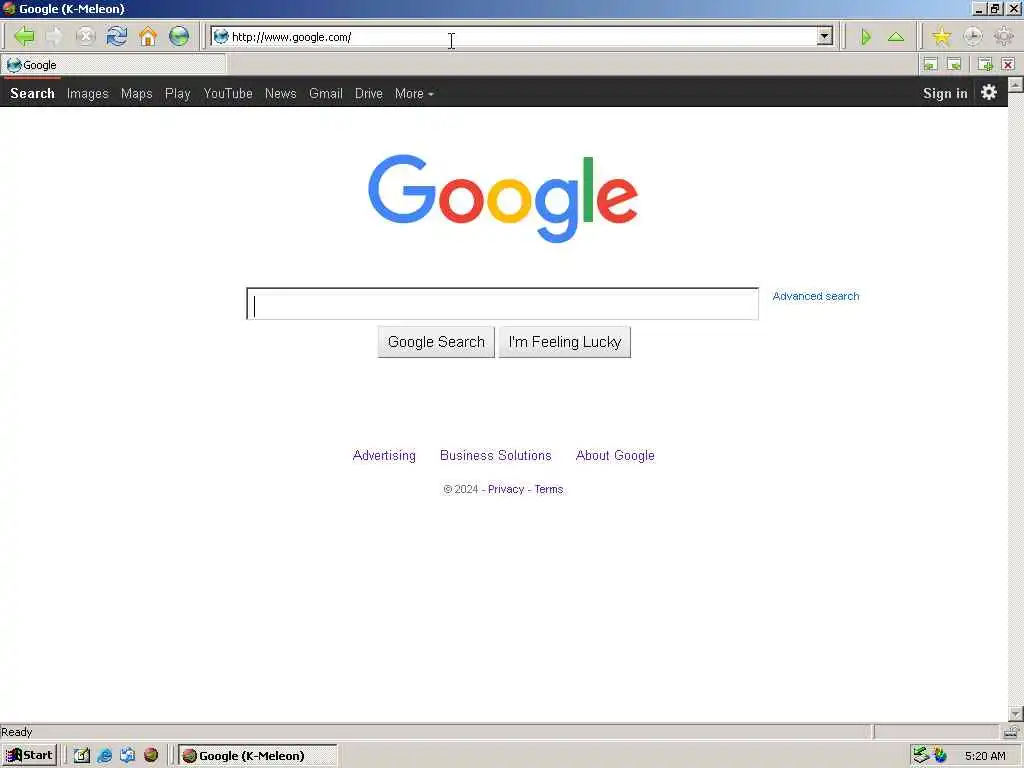Switch to next tab icon in the tab bar

pyautogui.click(x=954, y=64)
